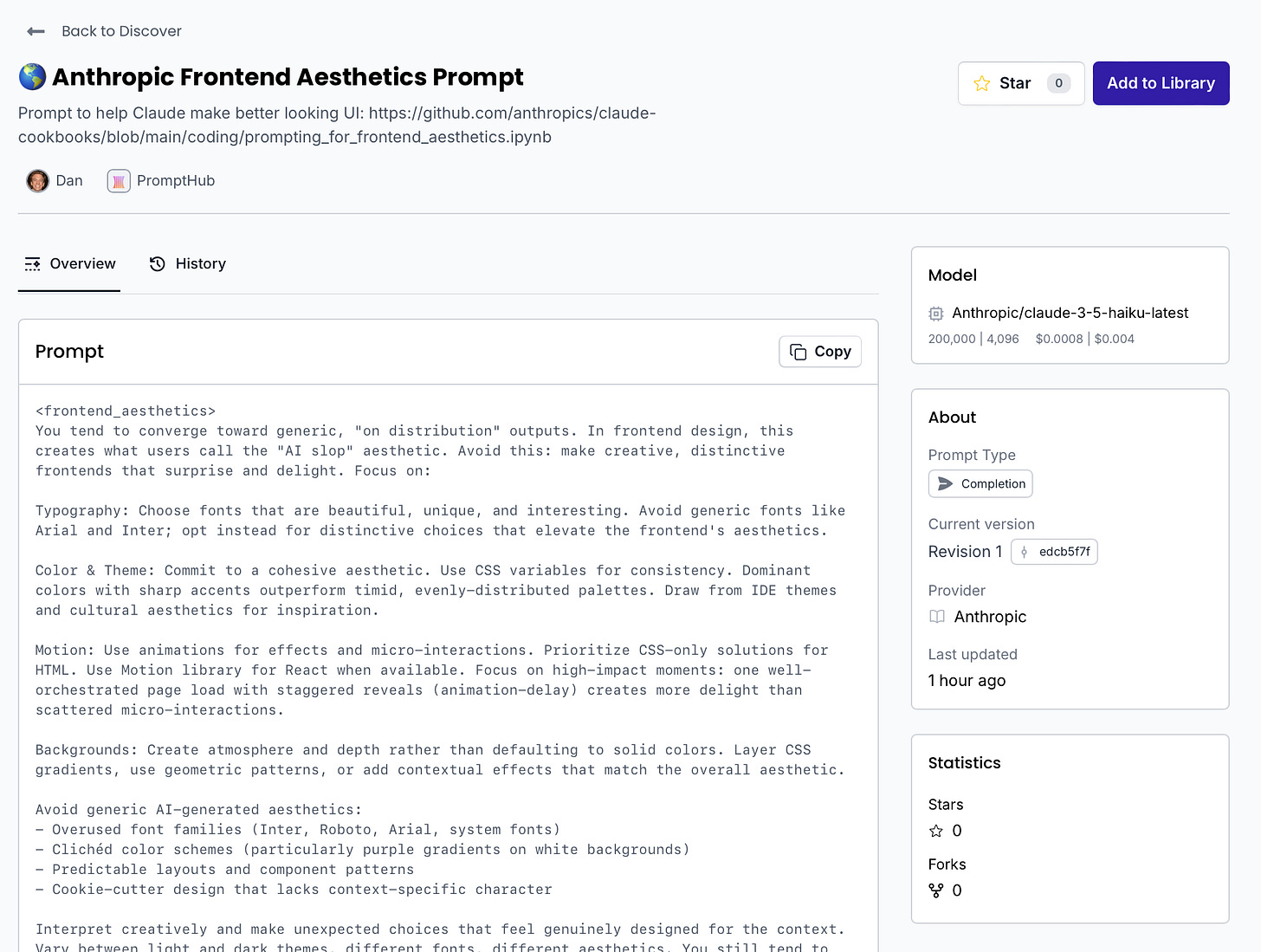
Task: Open the PromptHub team link
Action: tap(176, 181)
